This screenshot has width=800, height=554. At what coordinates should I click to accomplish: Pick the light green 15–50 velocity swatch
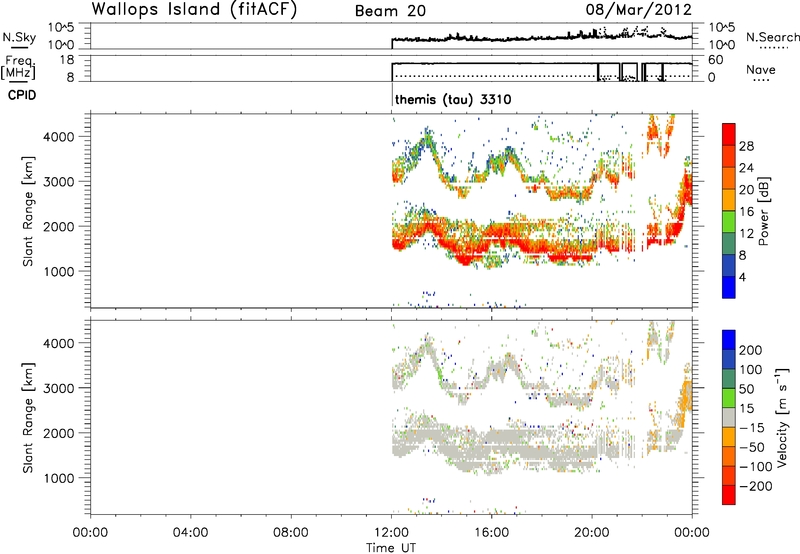tap(729, 398)
